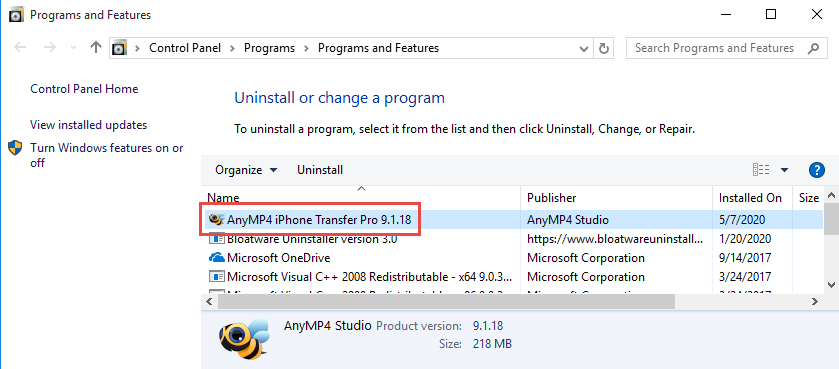Screen dimensions: 839x369
Task: Click the blue help question mark icon
Action: pyautogui.click(x=816, y=170)
